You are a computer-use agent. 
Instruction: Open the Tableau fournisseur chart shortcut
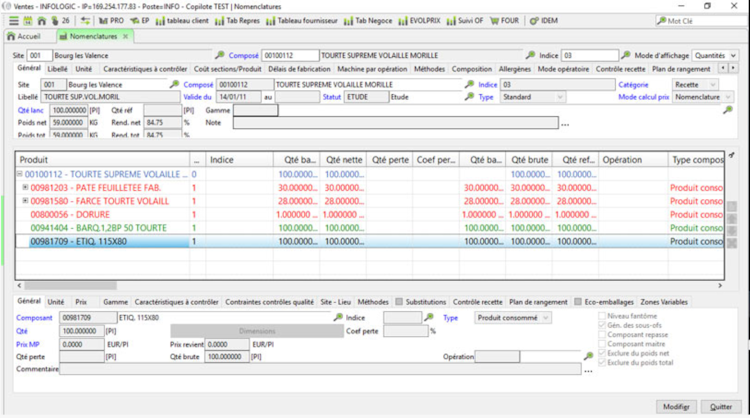(302, 21)
